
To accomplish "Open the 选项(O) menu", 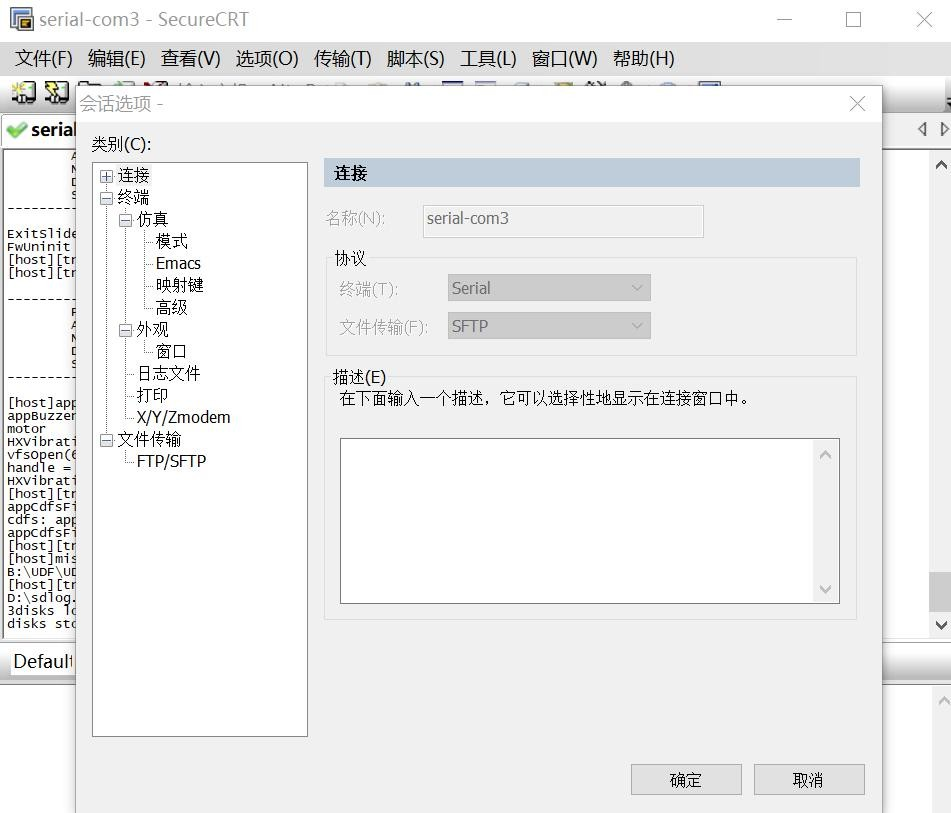I will tap(267, 58).
